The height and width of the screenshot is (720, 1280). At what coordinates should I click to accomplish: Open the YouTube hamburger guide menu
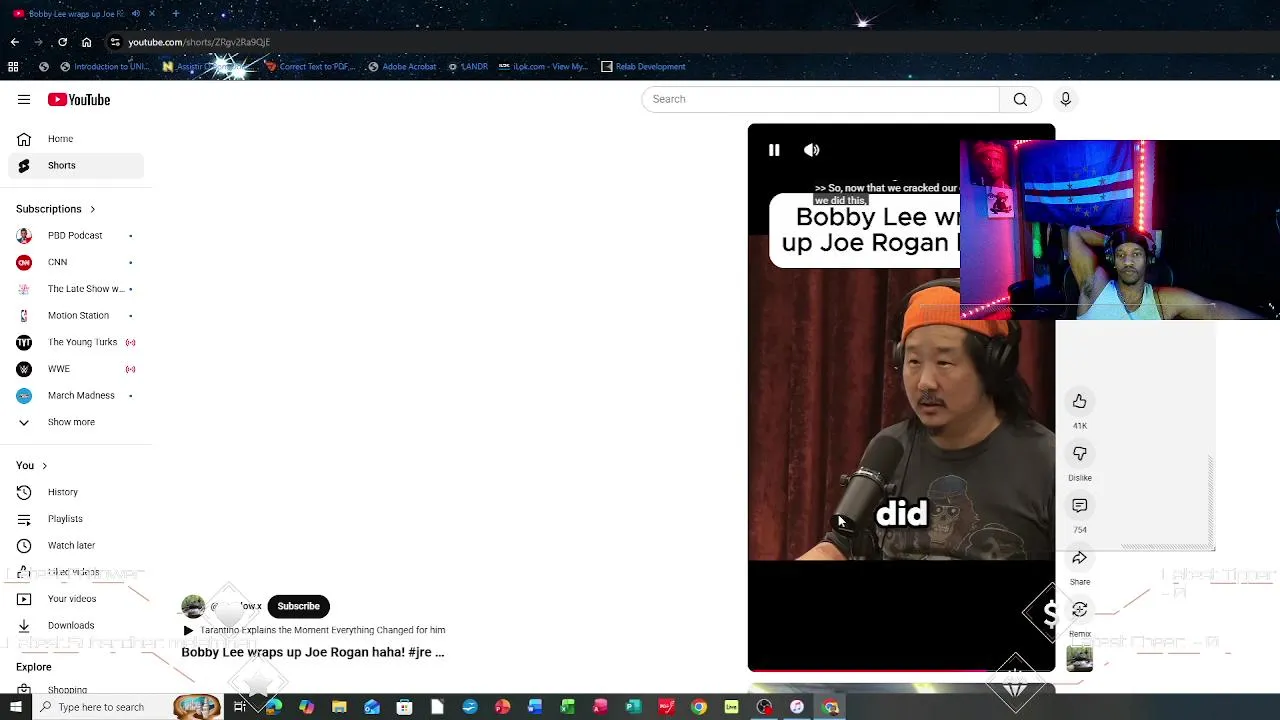point(24,99)
